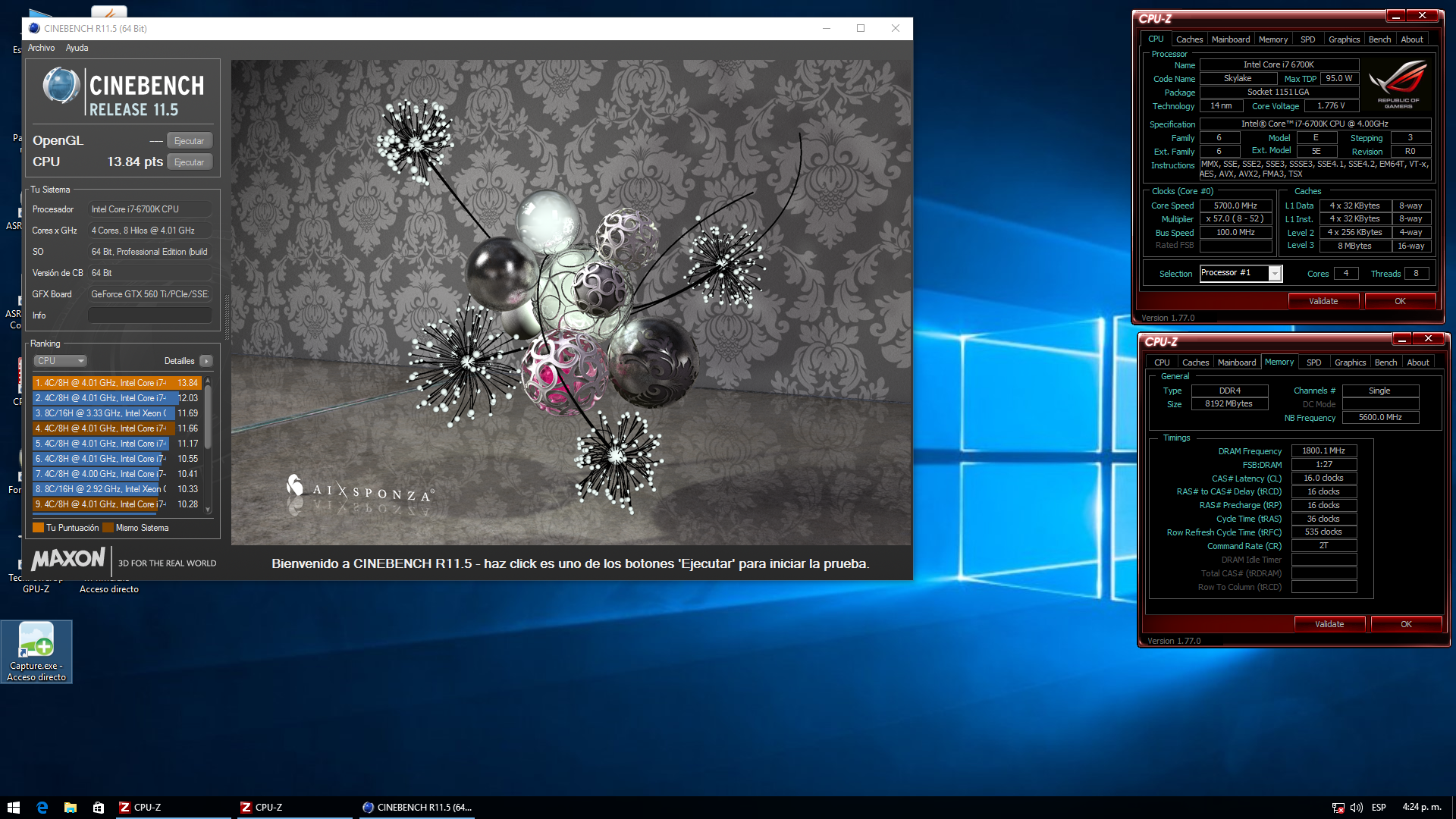Click the volume icon in system tray

(1357, 808)
